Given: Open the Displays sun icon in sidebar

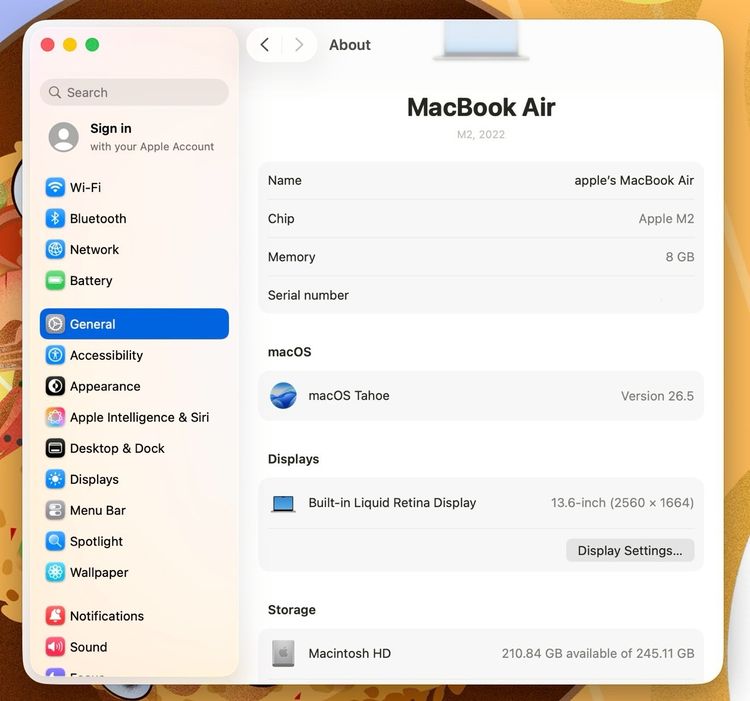Looking at the screenshot, I should coord(55,480).
